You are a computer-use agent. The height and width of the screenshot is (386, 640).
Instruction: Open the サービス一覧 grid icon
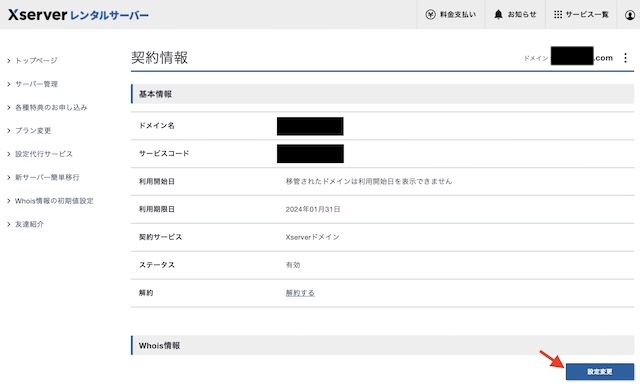point(558,15)
